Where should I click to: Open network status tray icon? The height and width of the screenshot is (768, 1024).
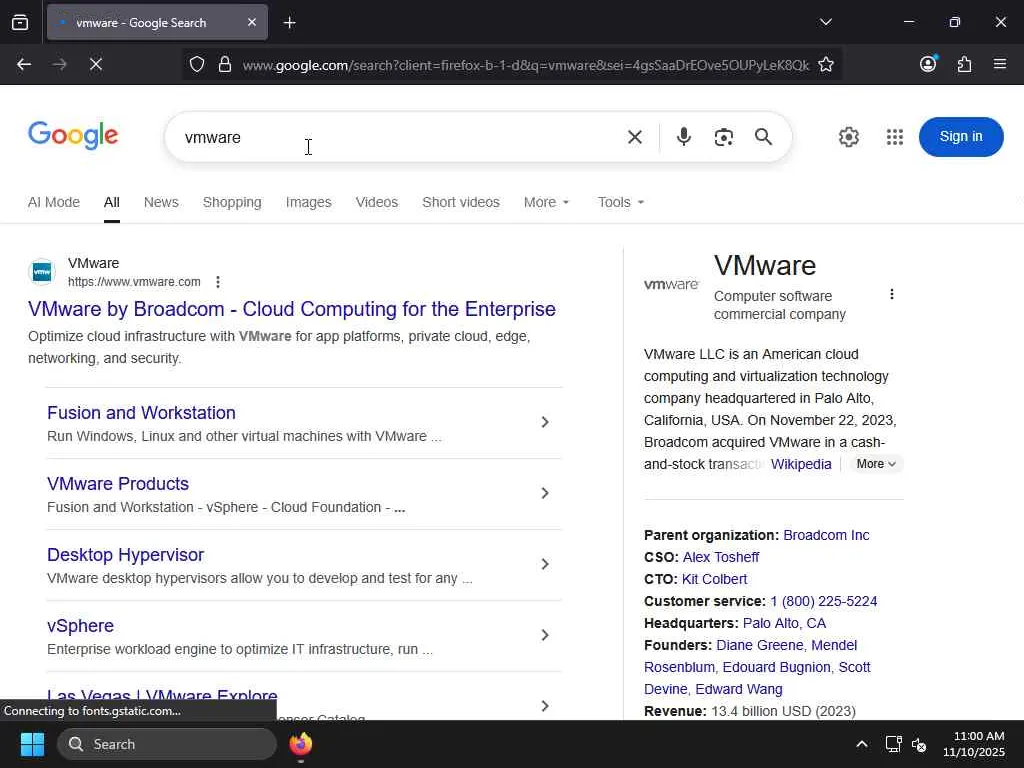click(x=893, y=744)
